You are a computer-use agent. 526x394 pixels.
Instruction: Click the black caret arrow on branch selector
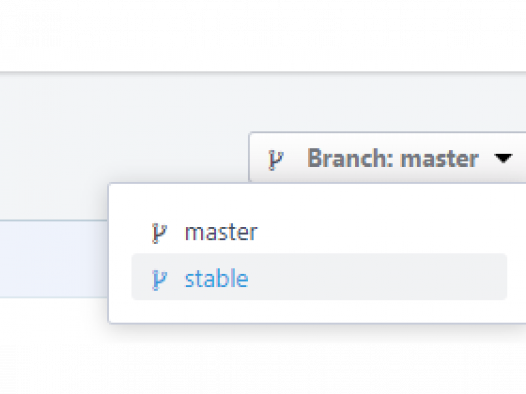point(503,158)
